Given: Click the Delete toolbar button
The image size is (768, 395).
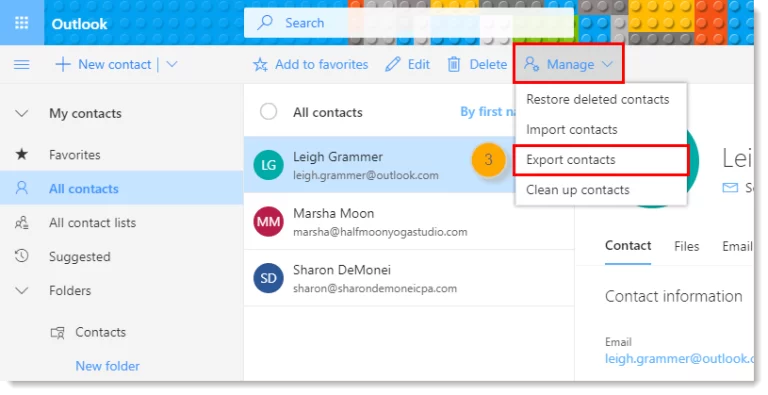Looking at the screenshot, I should coord(477,64).
